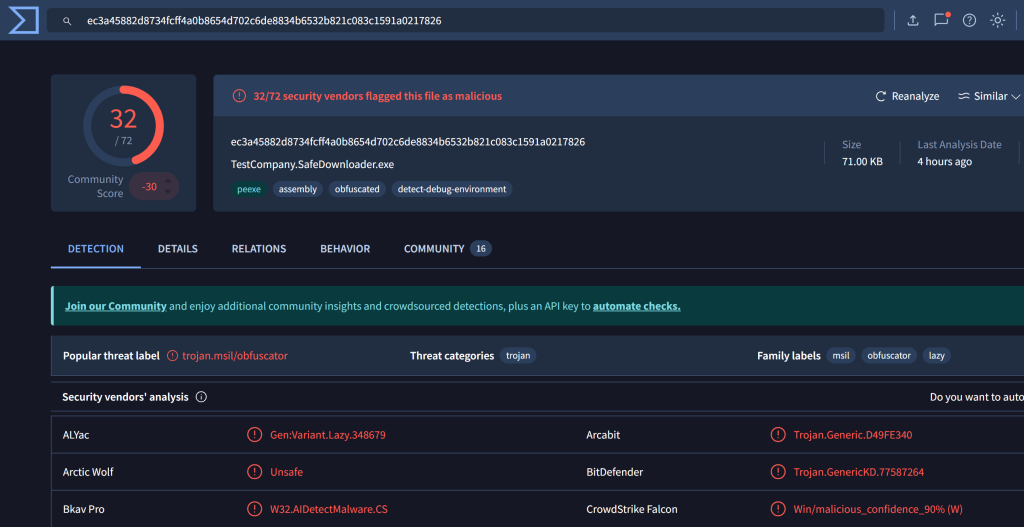Image resolution: width=1024 pixels, height=527 pixels.
Task: Click the upload file icon
Action: pyautogui.click(x=913, y=20)
